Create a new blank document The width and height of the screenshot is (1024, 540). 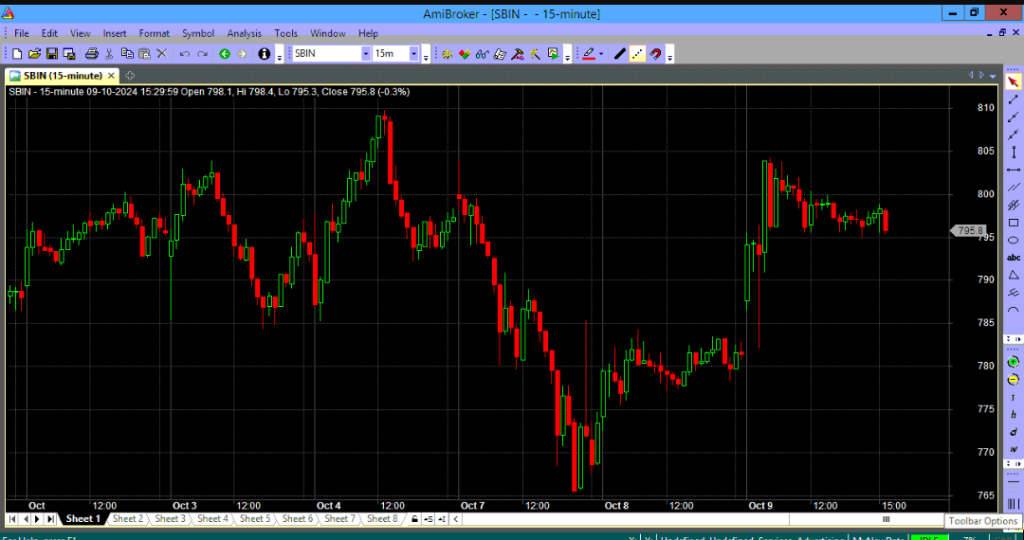coord(18,54)
